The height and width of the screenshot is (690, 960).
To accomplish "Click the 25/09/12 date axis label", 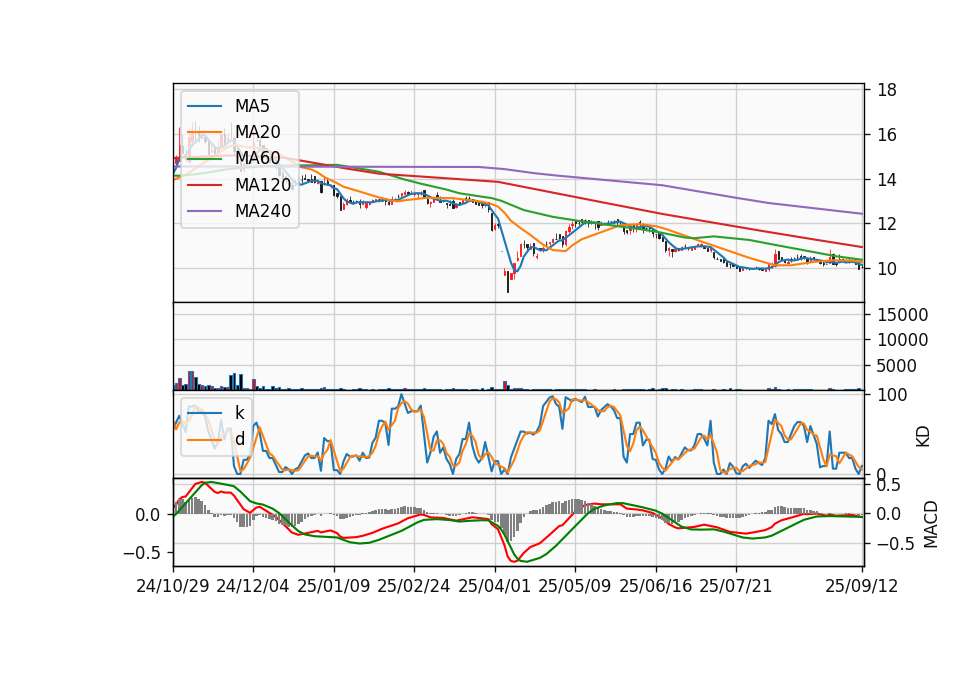I will pyautogui.click(x=862, y=586).
